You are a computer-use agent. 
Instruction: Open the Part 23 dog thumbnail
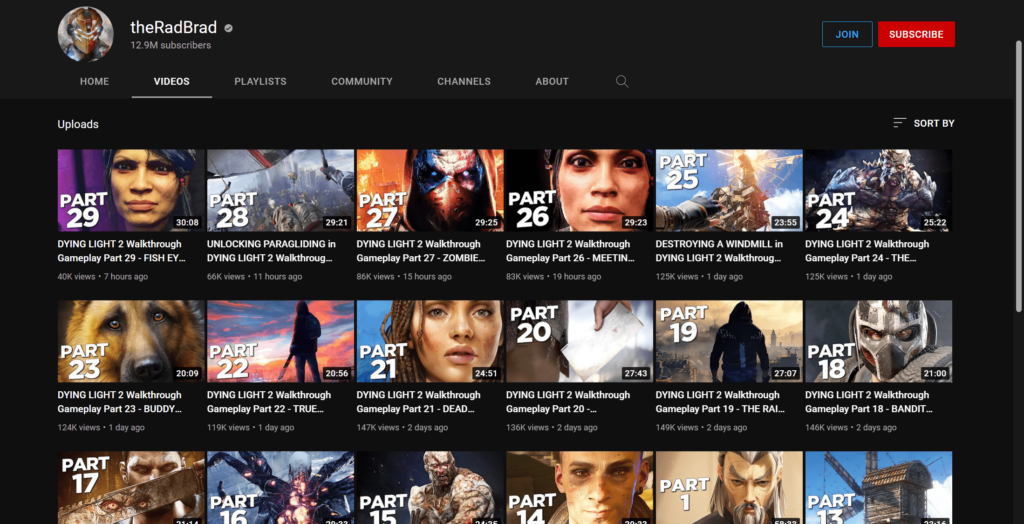point(131,341)
